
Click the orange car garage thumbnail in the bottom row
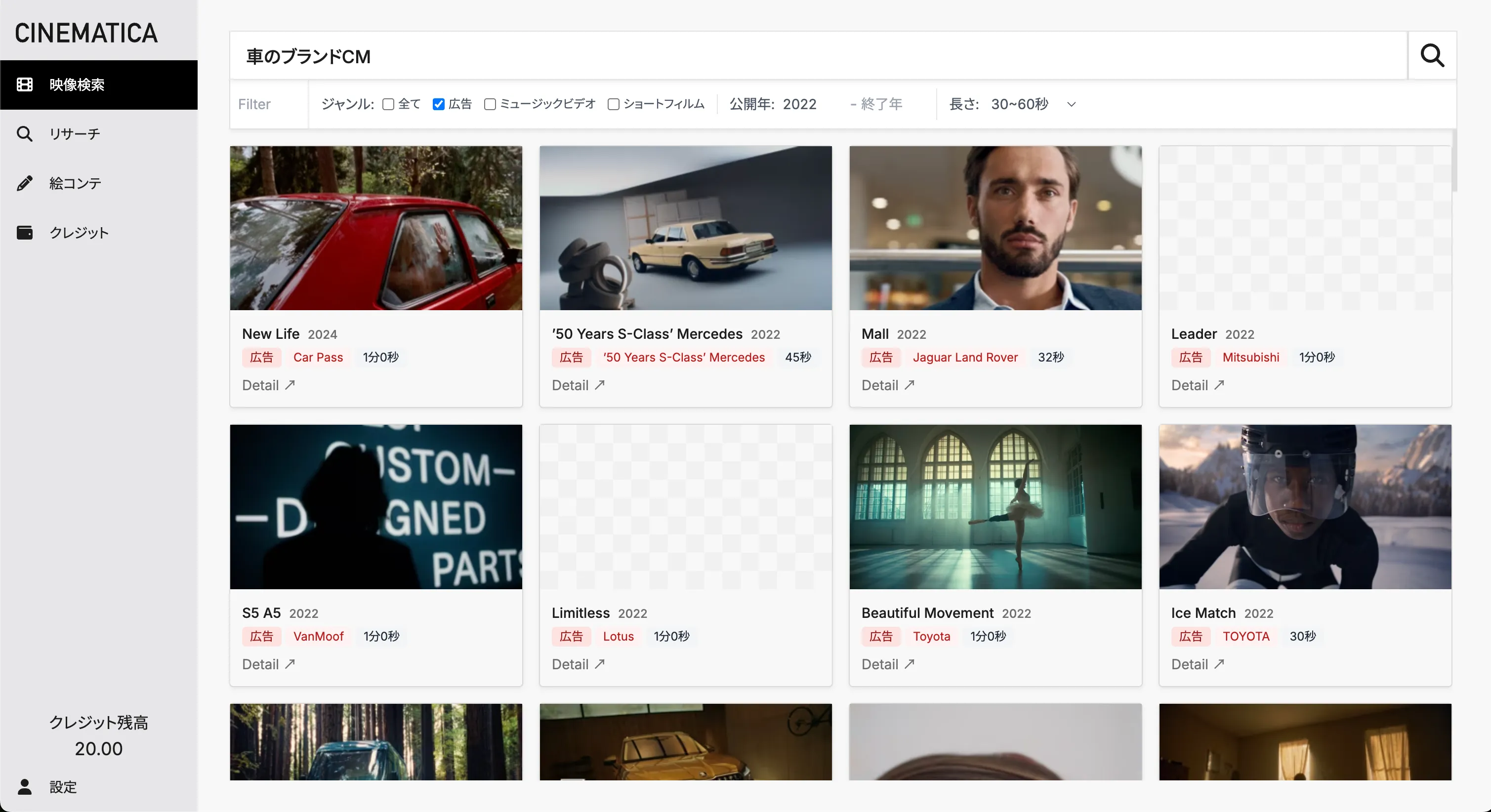click(x=685, y=742)
